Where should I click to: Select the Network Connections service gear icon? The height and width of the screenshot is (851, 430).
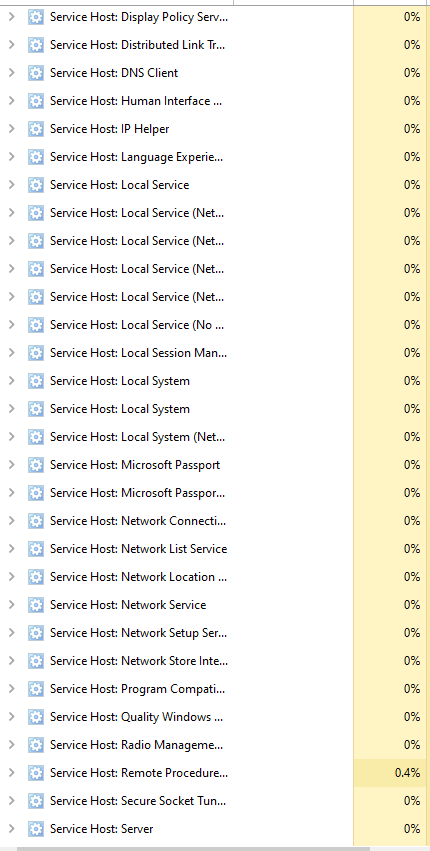(x=35, y=521)
